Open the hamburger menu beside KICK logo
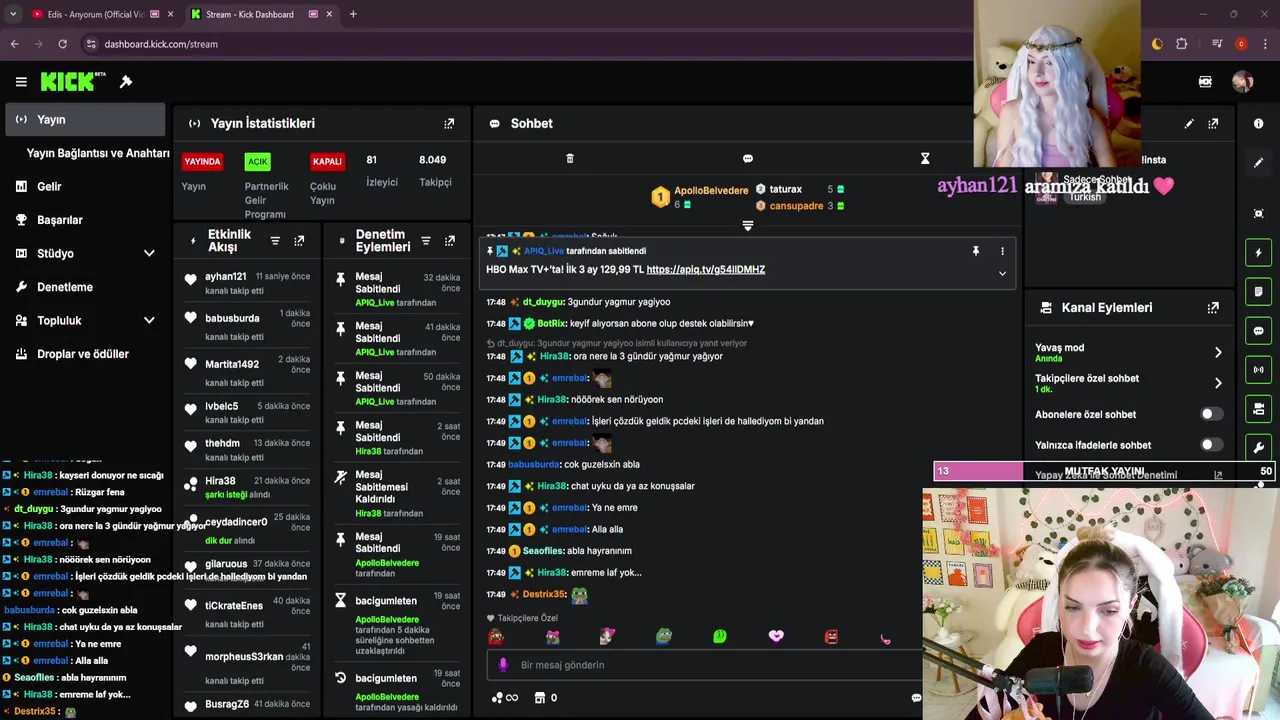1280x720 pixels. tap(21, 82)
